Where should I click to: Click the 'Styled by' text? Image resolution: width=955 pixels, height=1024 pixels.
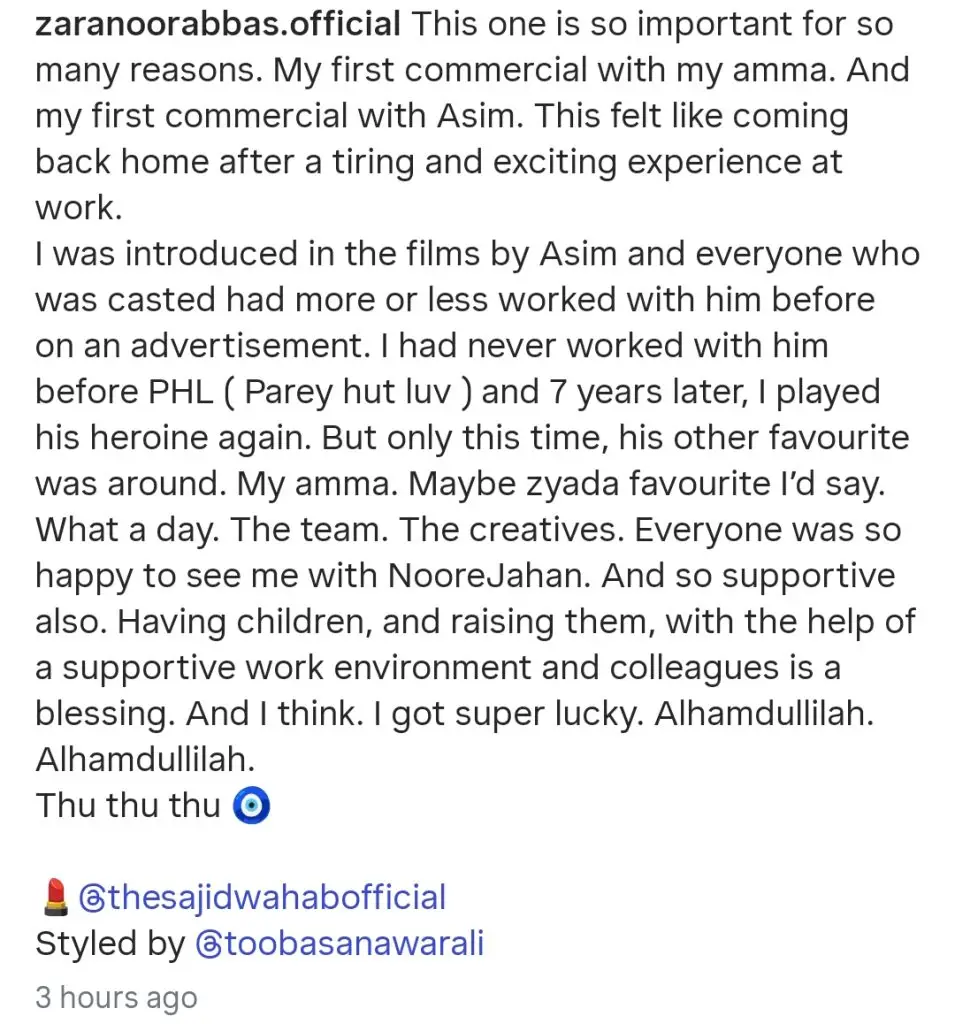(110, 944)
